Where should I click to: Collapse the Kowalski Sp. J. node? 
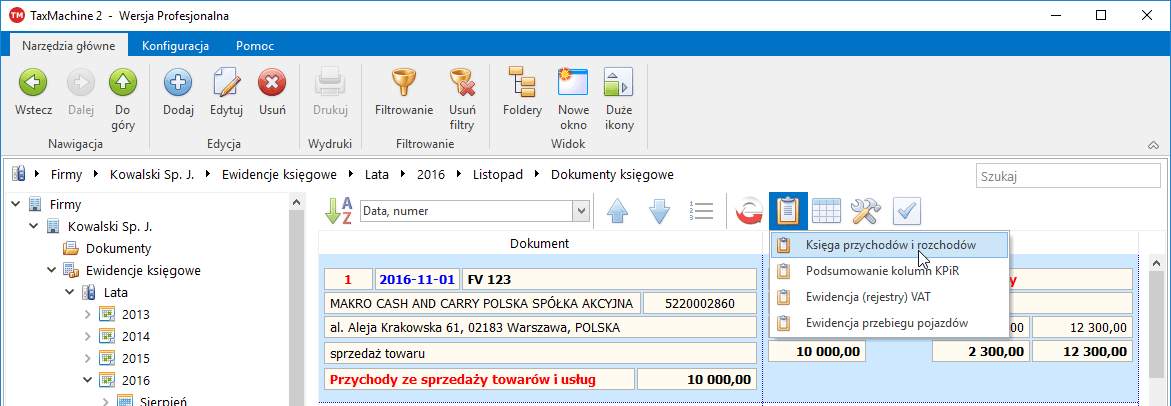34,226
